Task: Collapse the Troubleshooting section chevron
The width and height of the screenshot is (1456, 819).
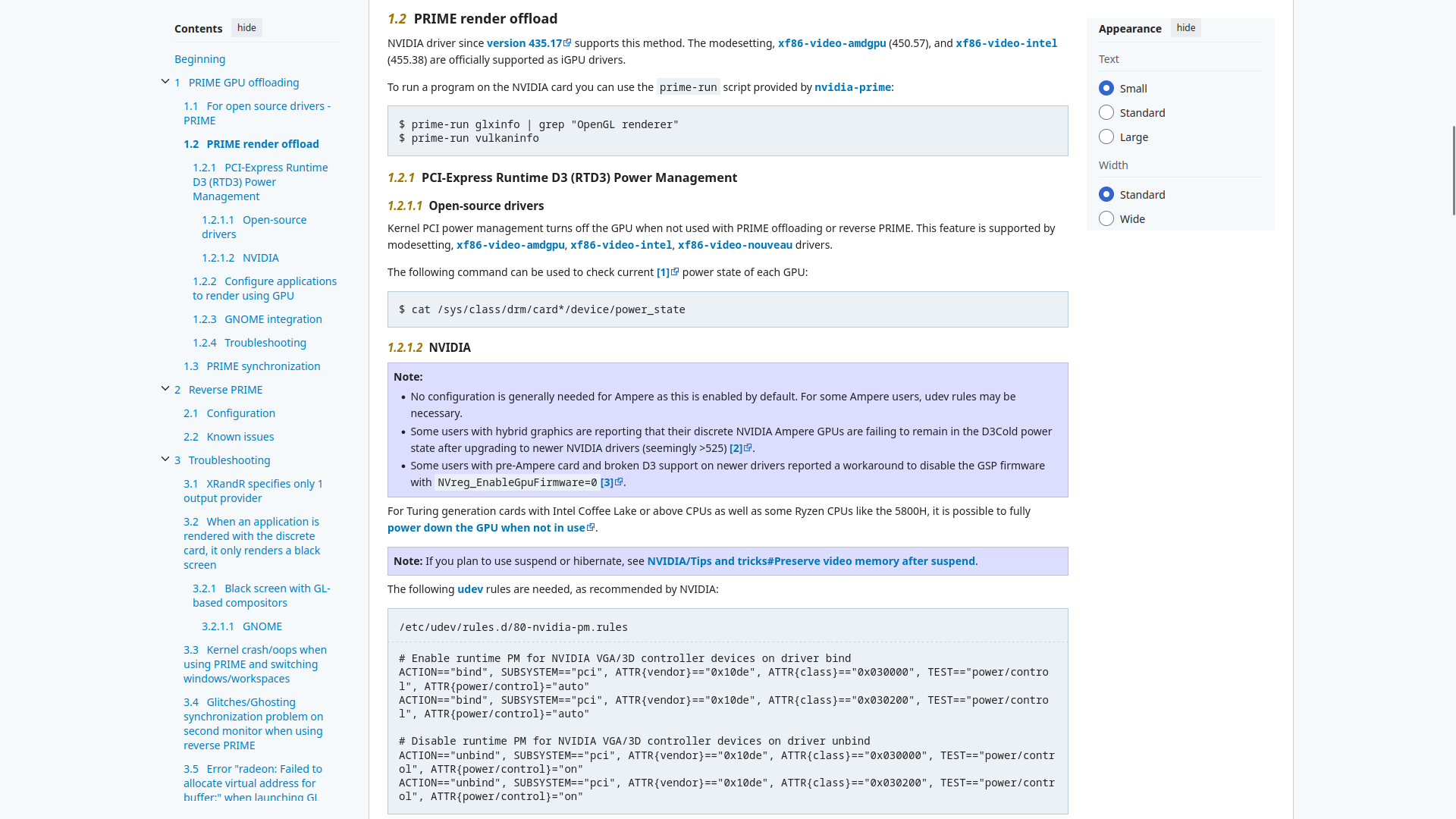Action: tap(165, 460)
